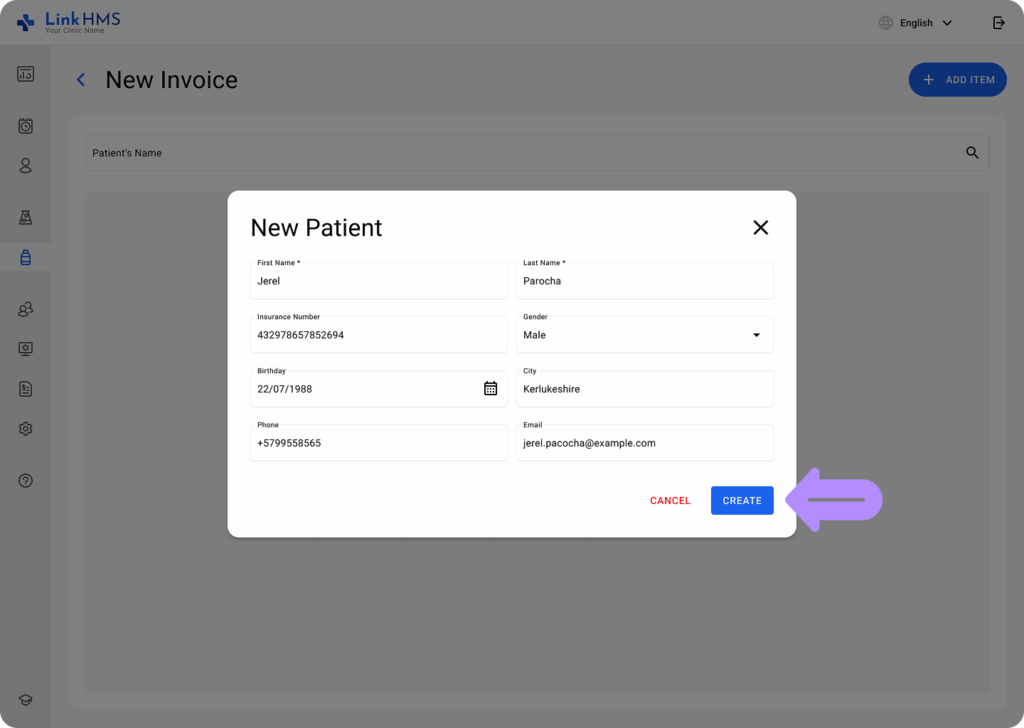This screenshot has height=728, width=1024.
Task: Click the graduation cap icon at sidebar bottom
Action: tap(25, 700)
